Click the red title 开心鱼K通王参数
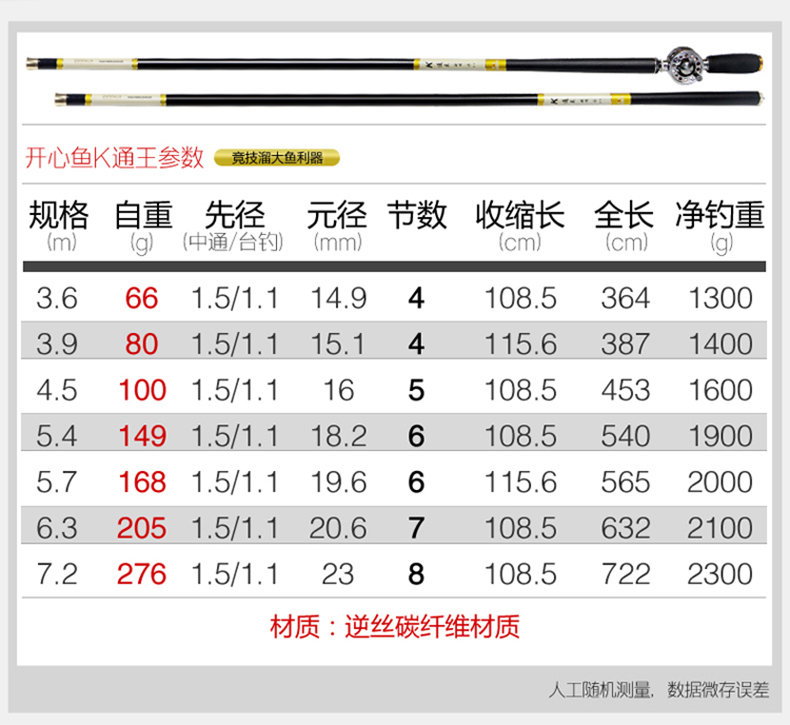This screenshot has height=725, width=790. (114, 158)
